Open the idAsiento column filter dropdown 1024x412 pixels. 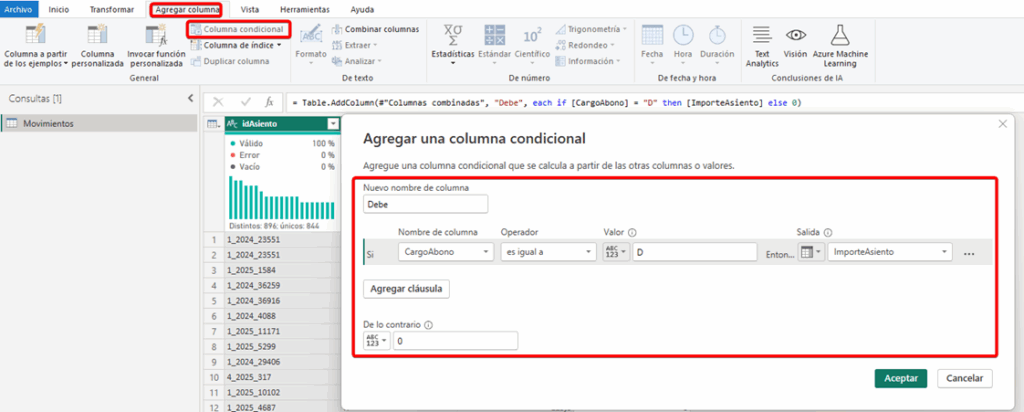tap(333, 124)
